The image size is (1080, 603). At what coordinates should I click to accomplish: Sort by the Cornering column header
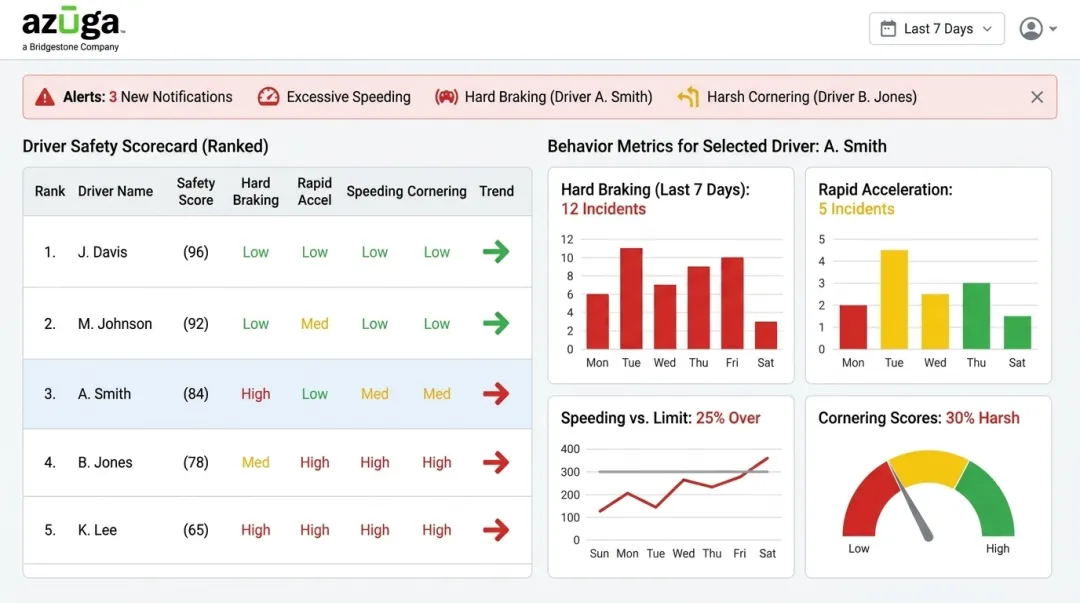437,192
